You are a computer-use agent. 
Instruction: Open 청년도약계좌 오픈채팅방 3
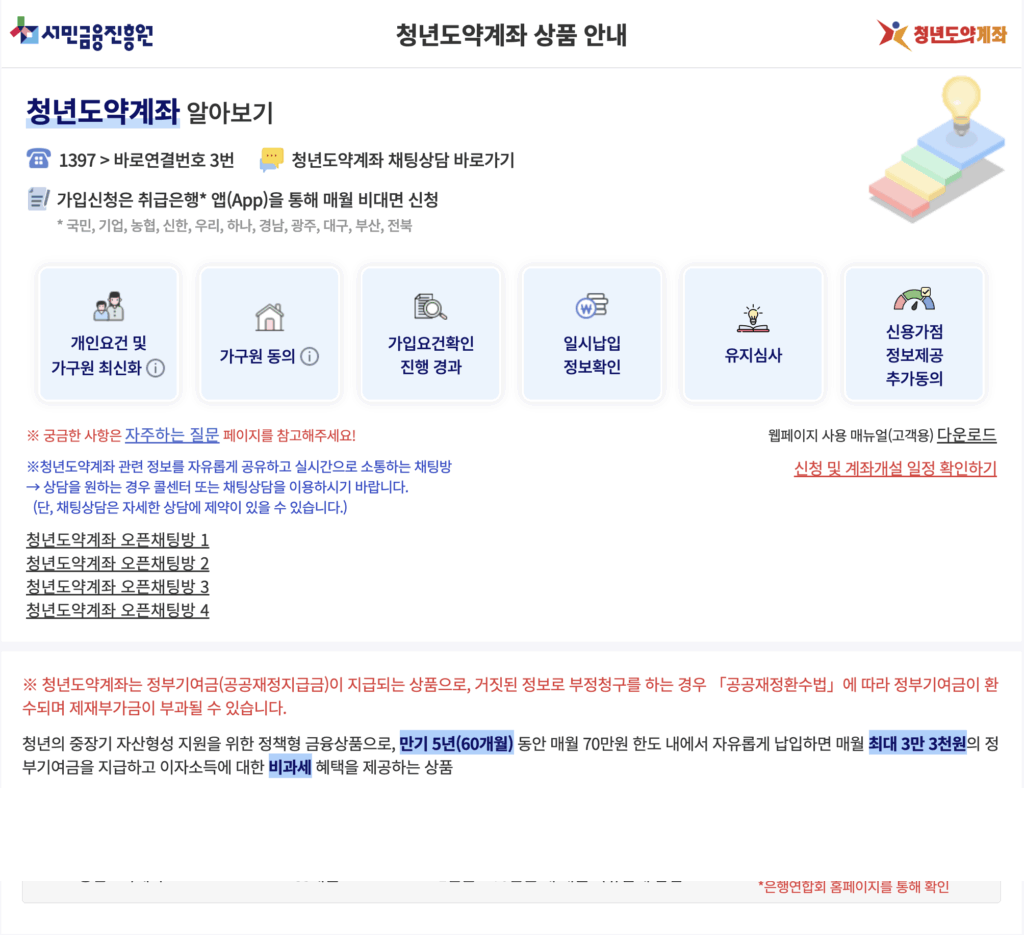(117, 588)
